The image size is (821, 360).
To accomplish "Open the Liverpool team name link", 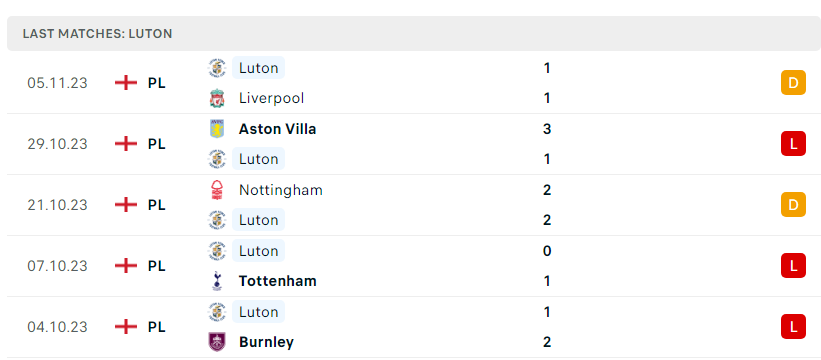I will [271, 98].
